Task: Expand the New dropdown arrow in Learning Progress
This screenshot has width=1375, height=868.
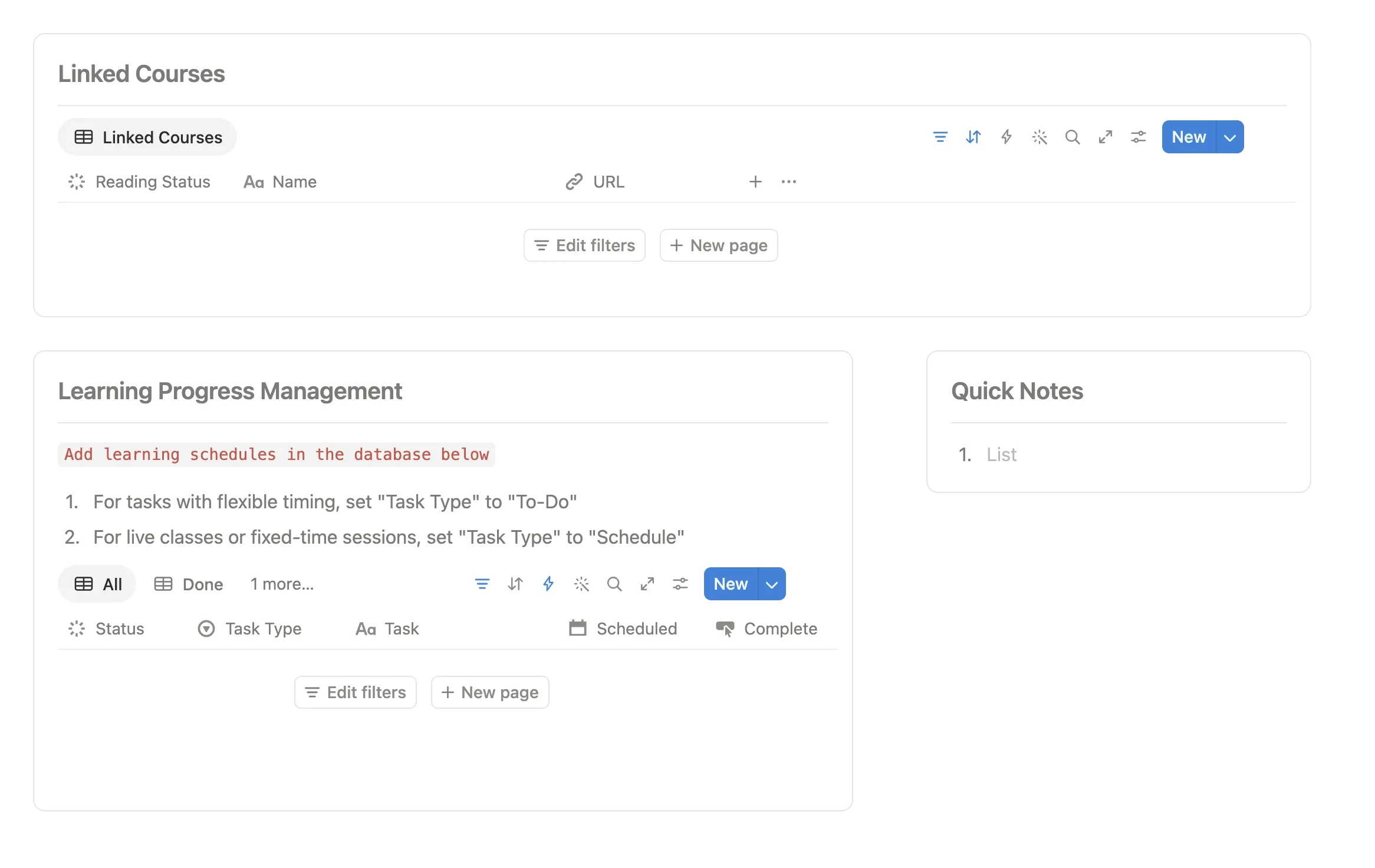Action: pos(772,584)
